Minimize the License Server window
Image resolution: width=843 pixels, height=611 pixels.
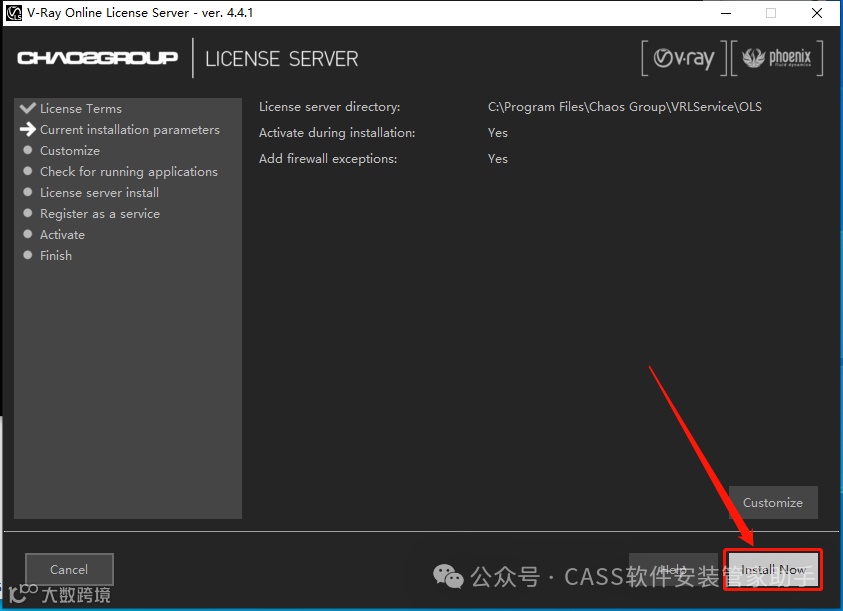[x=726, y=13]
